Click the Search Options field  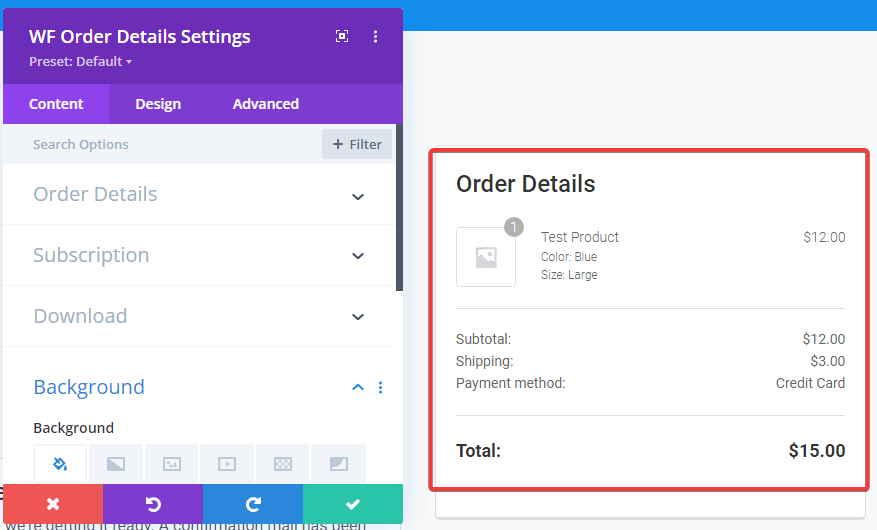click(162, 144)
